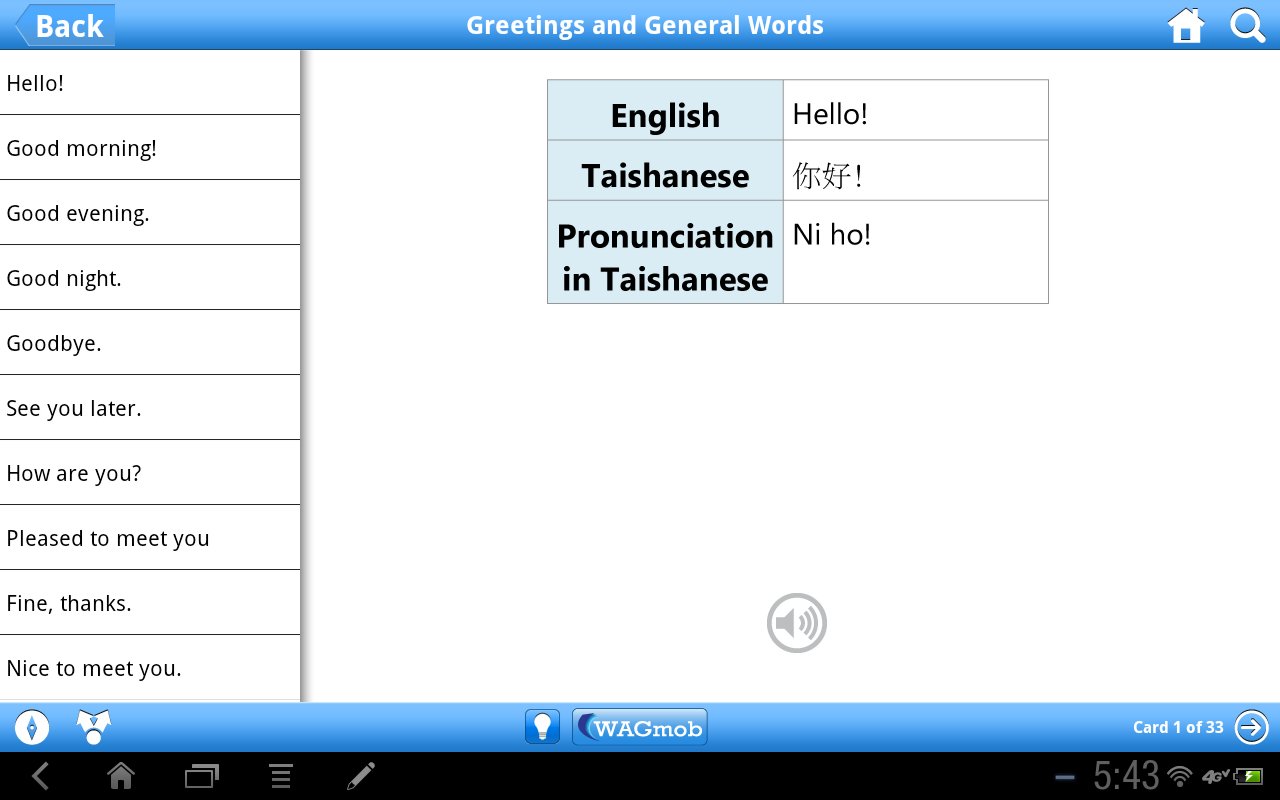The width and height of the screenshot is (1280, 800).
Task: Open the Home screen via house icon
Action: [1185, 25]
